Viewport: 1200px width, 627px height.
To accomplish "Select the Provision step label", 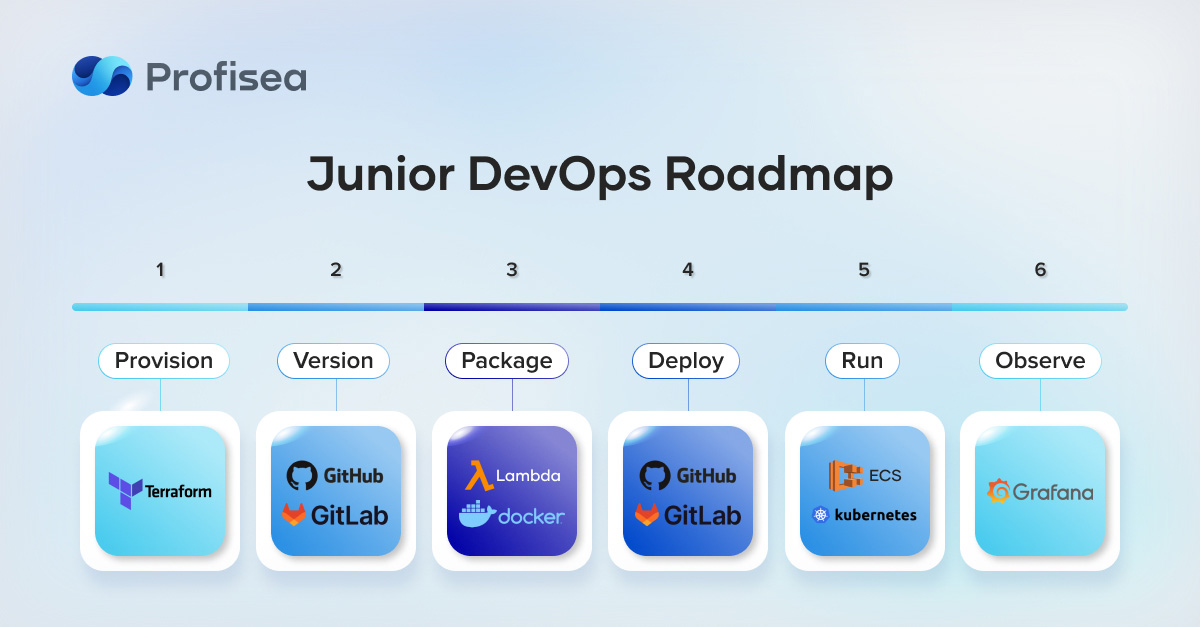I will [x=164, y=361].
